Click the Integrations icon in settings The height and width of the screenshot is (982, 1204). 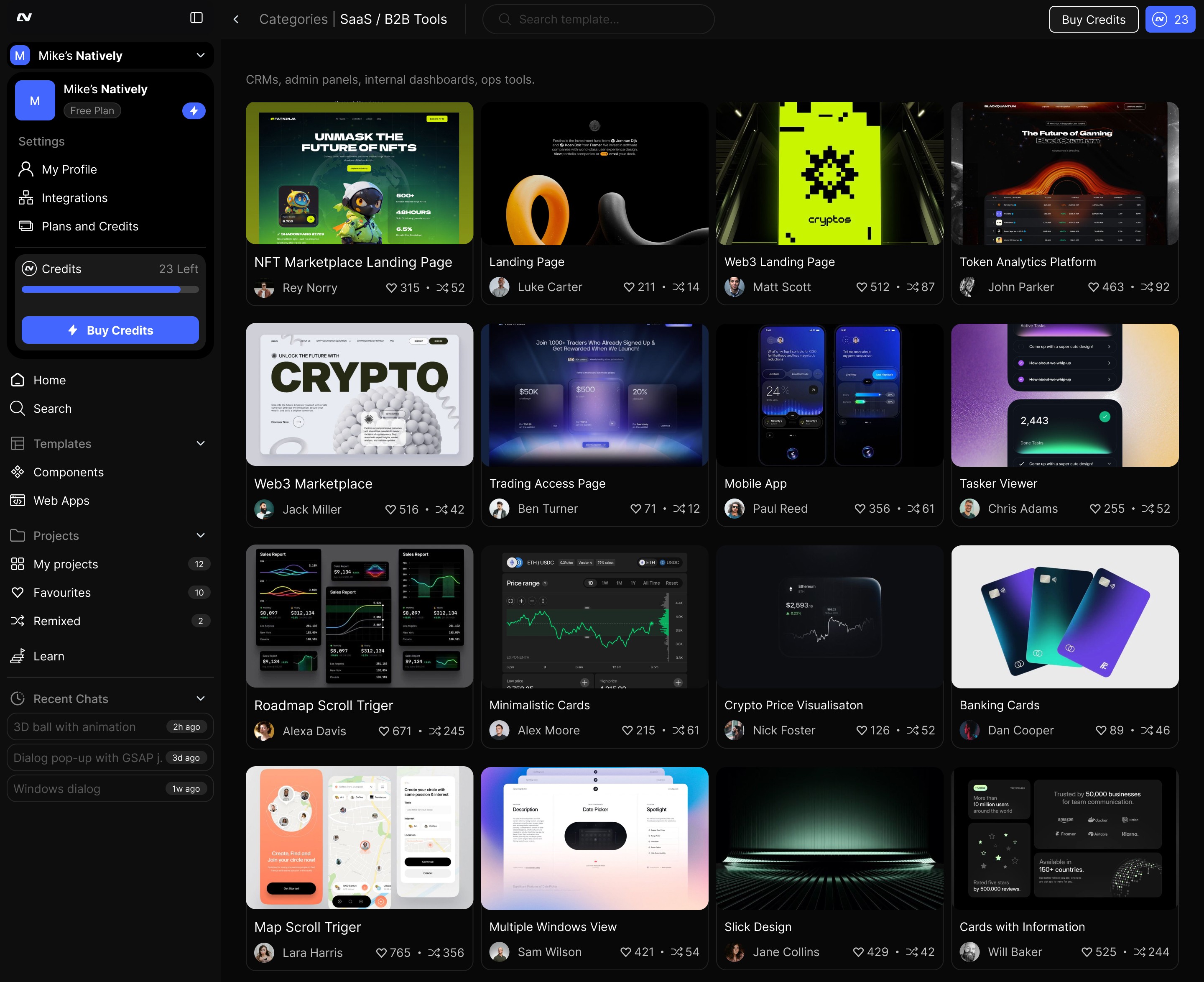click(x=26, y=197)
